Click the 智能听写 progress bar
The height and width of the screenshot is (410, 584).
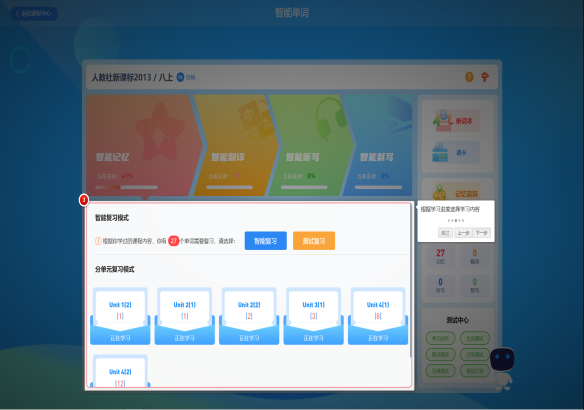(x=304, y=187)
